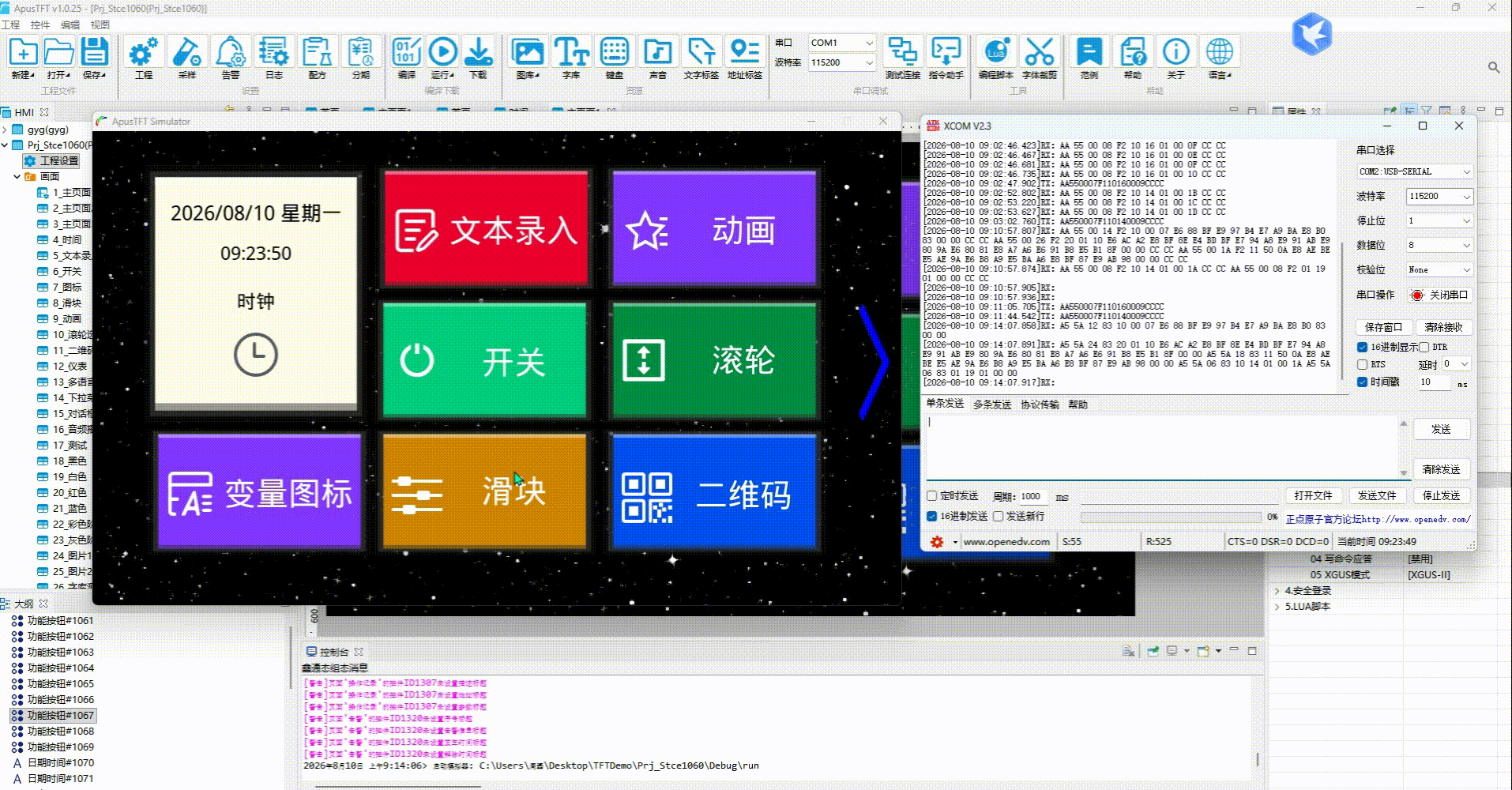The image size is (1512, 790).
Task: Toggle the RTS checkbox in XCOM
Action: tap(1362, 364)
